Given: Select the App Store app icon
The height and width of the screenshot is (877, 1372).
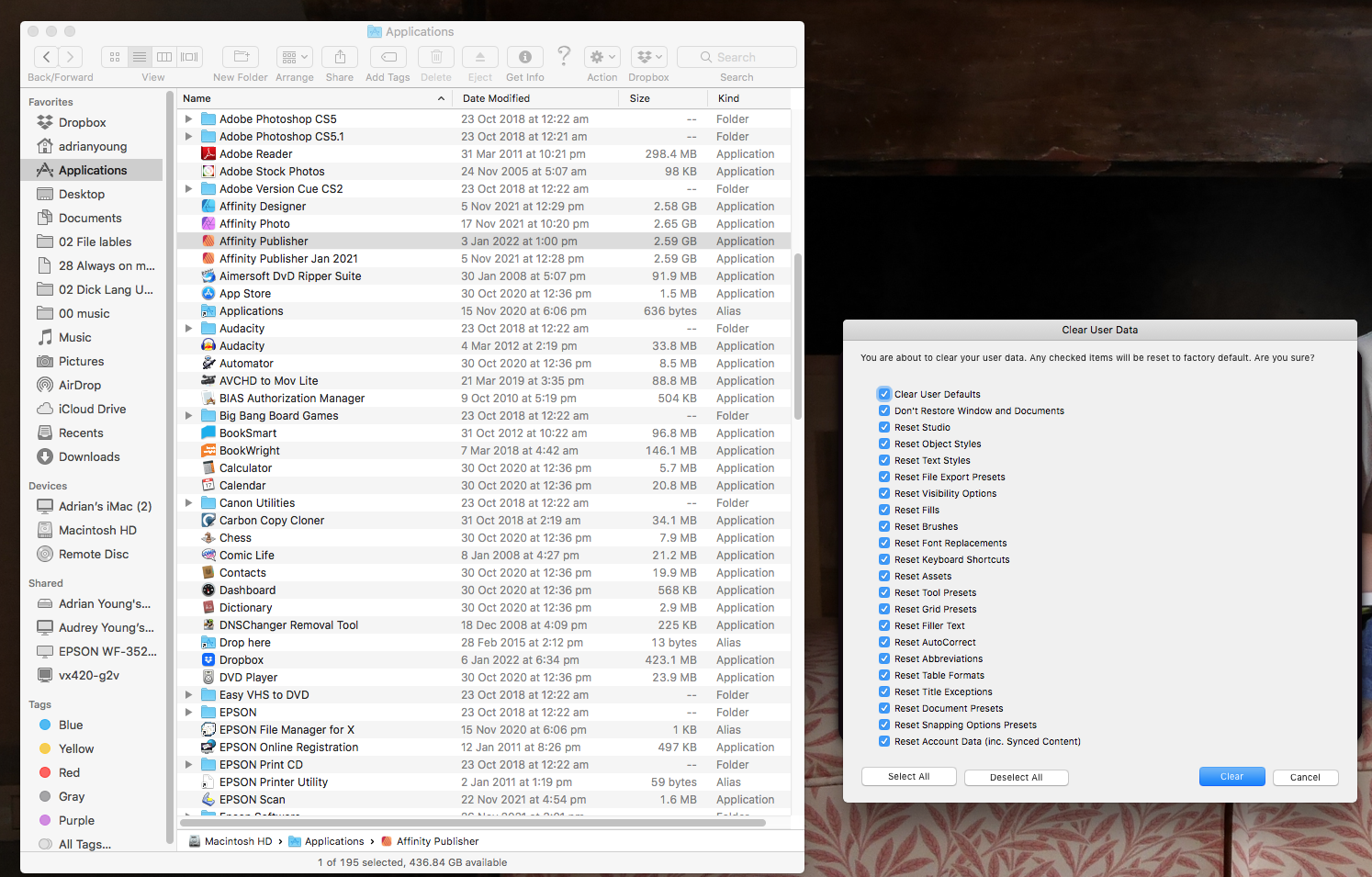Looking at the screenshot, I should click(208, 294).
